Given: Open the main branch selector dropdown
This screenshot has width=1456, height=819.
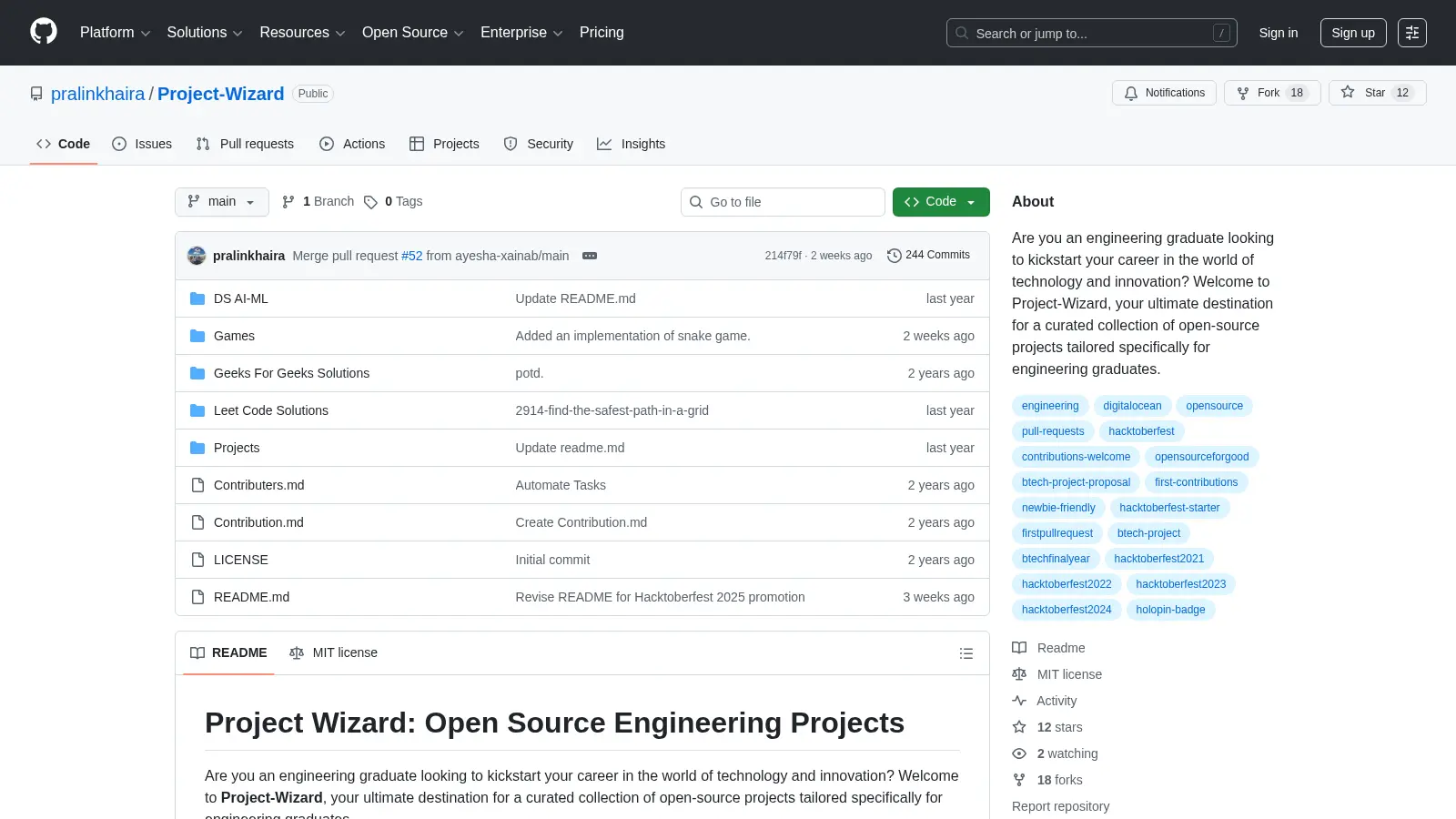Looking at the screenshot, I should (222, 202).
